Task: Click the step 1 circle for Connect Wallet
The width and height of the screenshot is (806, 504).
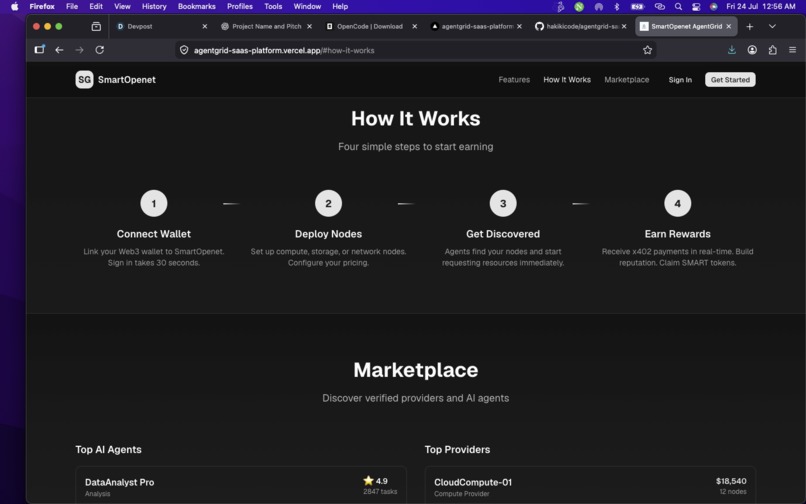Action: (154, 203)
